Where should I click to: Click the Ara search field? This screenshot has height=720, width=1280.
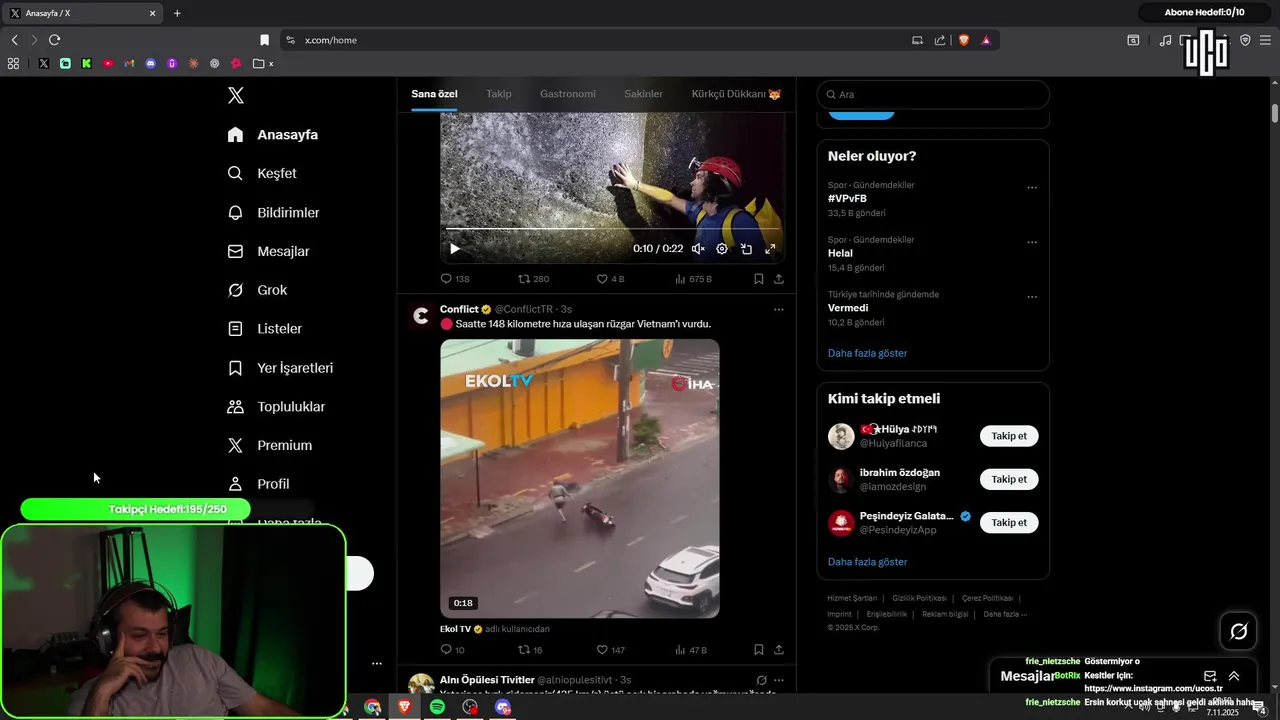(933, 94)
